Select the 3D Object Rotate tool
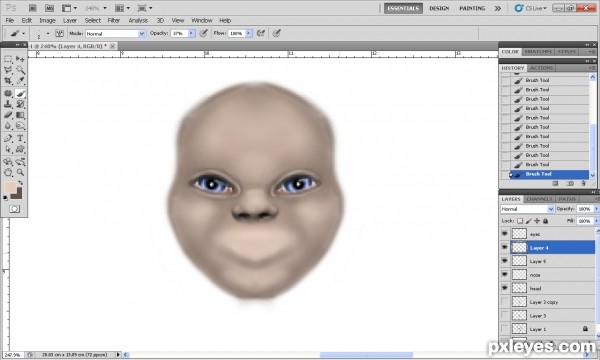 8,162
